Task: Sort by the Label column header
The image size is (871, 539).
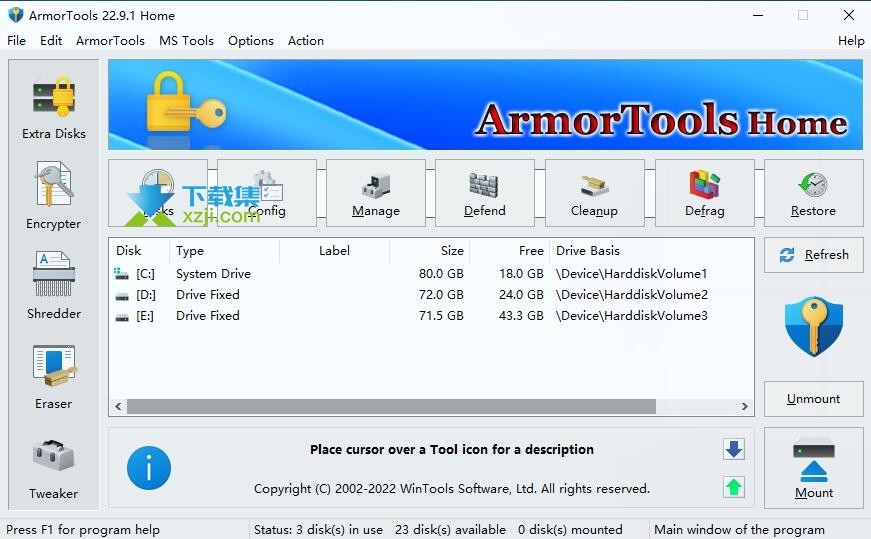Action: pyautogui.click(x=334, y=251)
